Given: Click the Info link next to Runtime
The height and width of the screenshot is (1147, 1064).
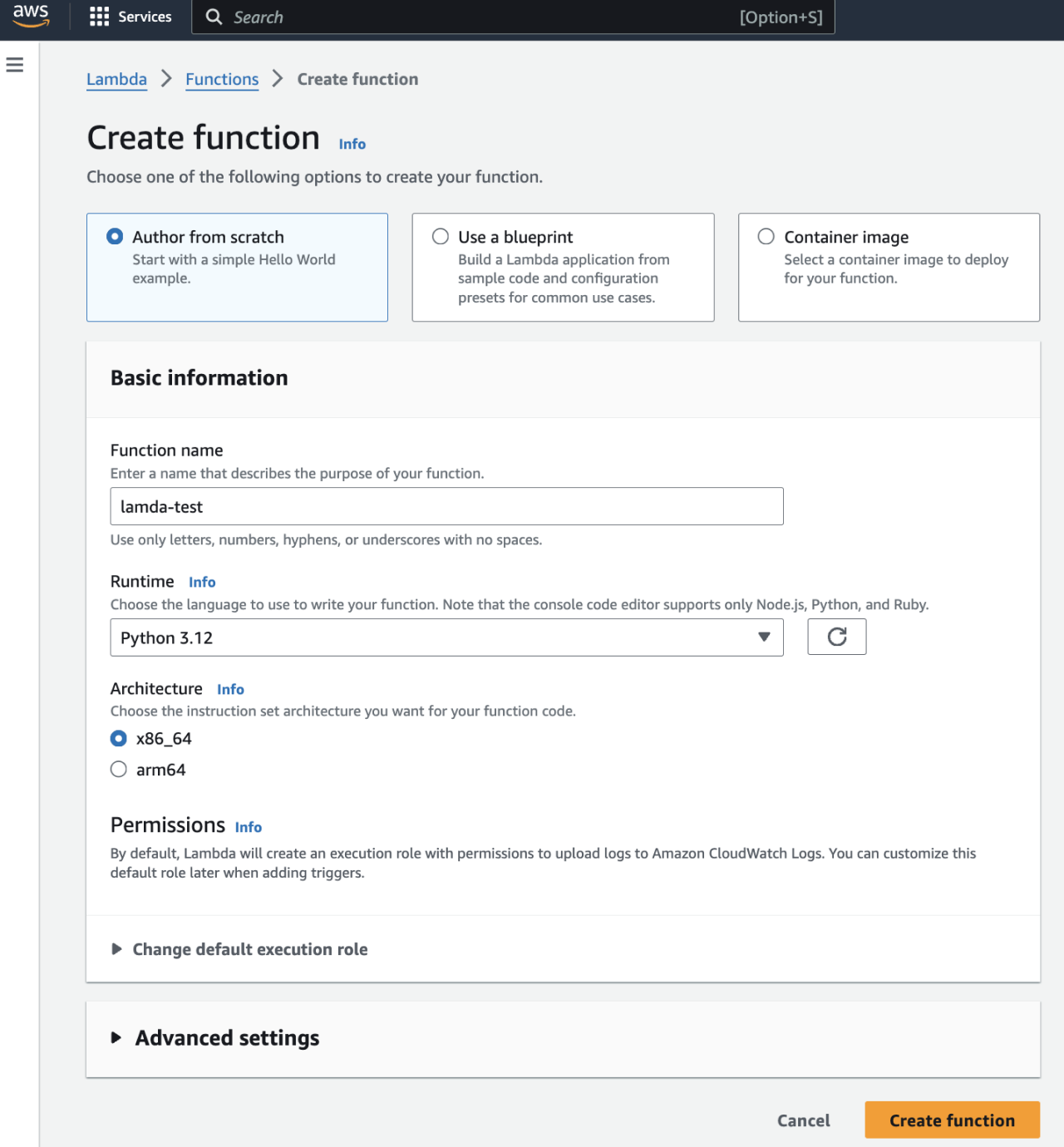Looking at the screenshot, I should pos(201,582).
